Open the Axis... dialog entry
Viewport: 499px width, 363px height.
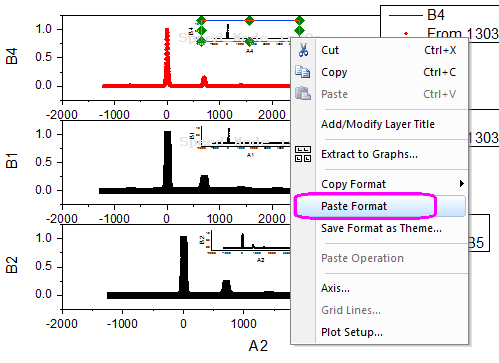pos(335,288)
